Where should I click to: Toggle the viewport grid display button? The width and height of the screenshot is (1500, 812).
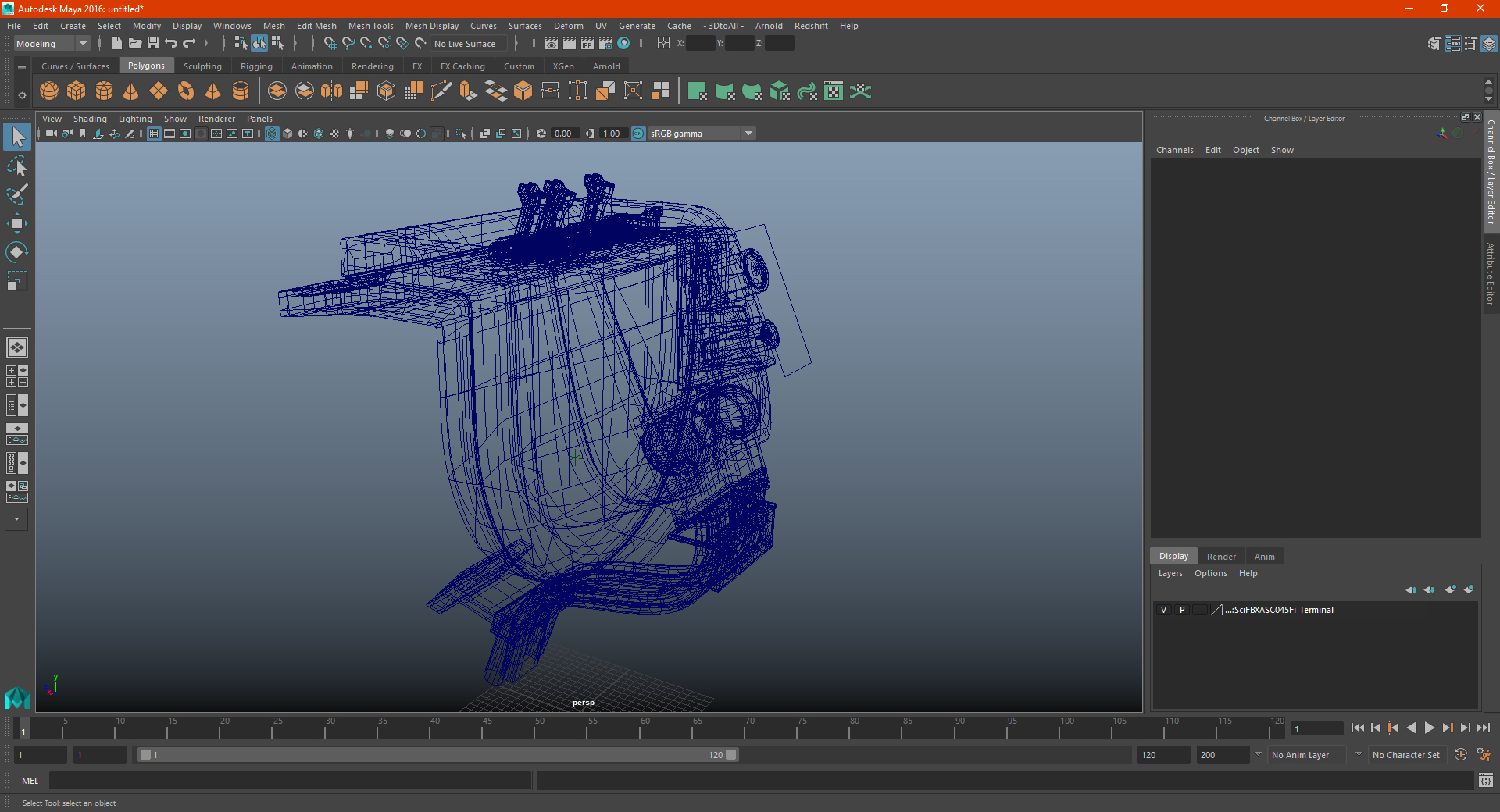(154, 134)
